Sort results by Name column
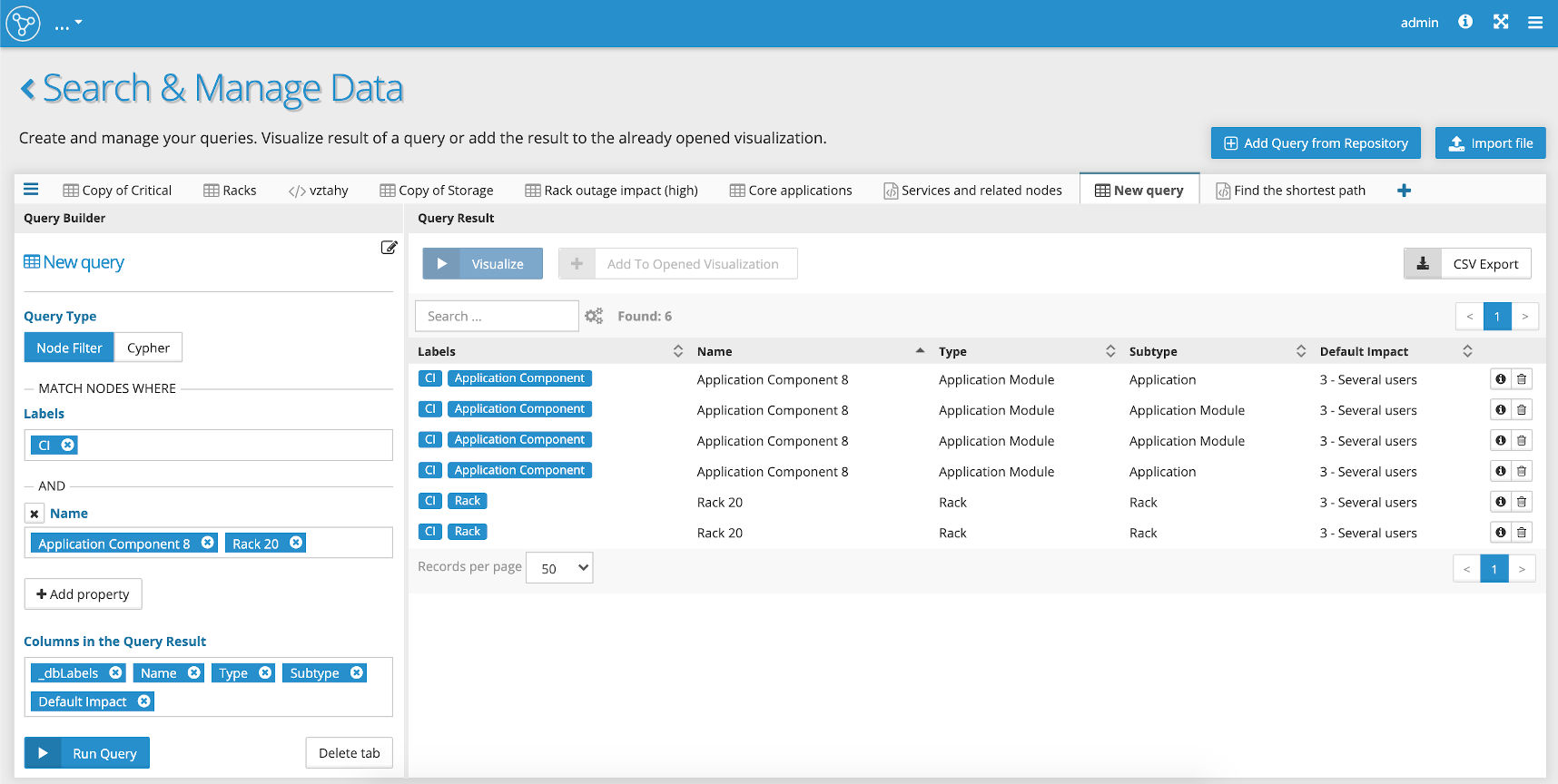Image resolution: width=1558 pixels, height=784 pixels. (x=920, y=351)
